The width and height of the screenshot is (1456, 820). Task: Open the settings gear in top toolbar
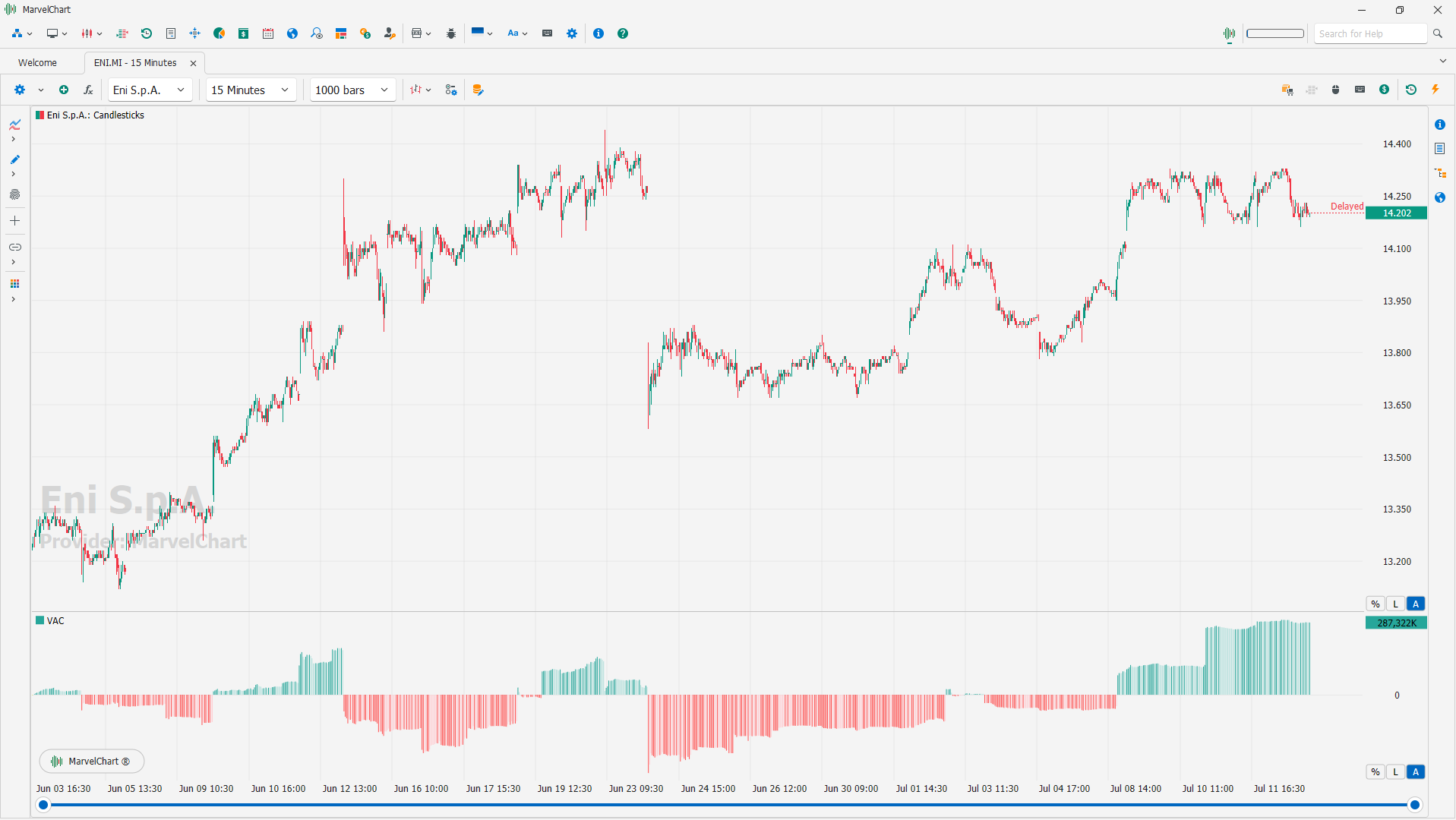tap(572, 33)
